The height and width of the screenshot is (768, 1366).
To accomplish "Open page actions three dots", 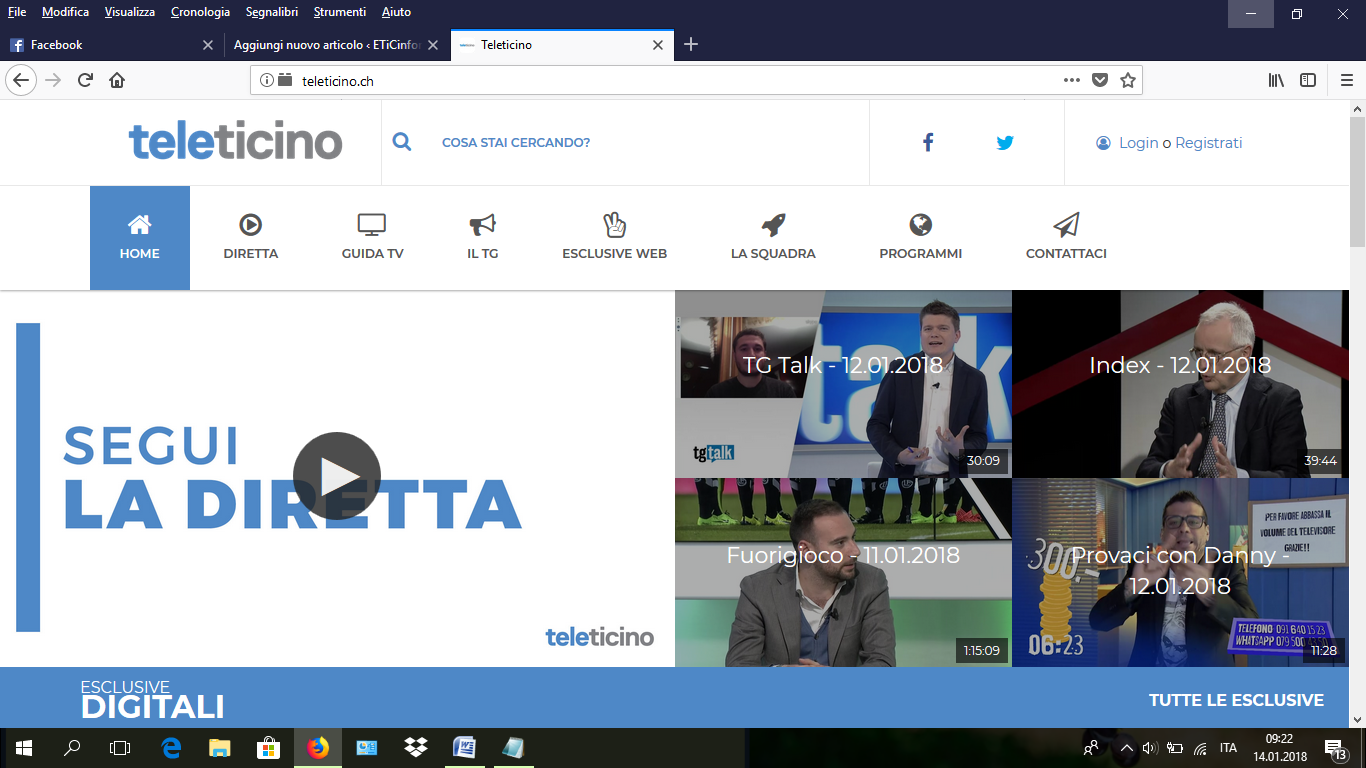I will pyautogui.click(x=1072, y=80).
